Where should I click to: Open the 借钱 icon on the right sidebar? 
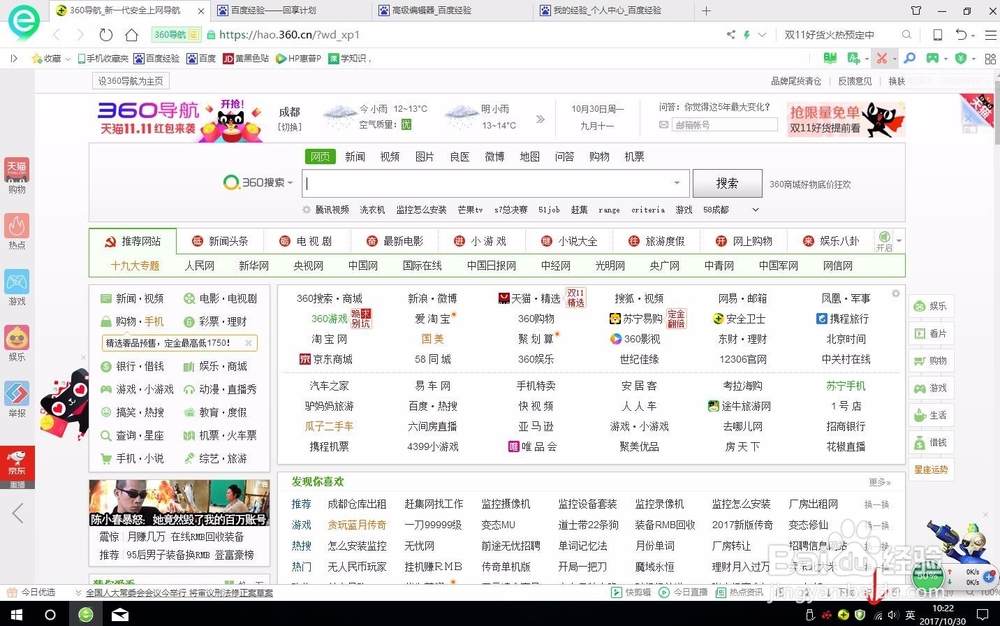(932, 442)
